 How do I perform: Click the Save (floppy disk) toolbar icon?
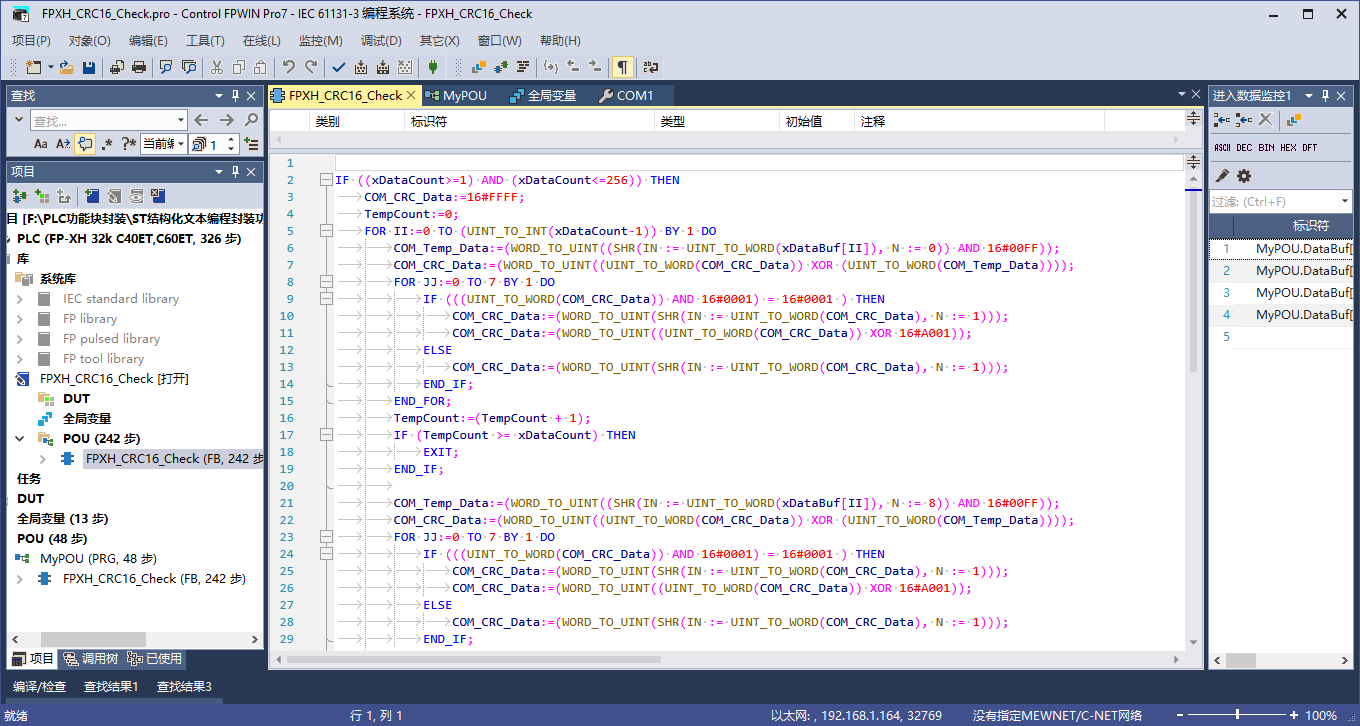coord(89,67)
